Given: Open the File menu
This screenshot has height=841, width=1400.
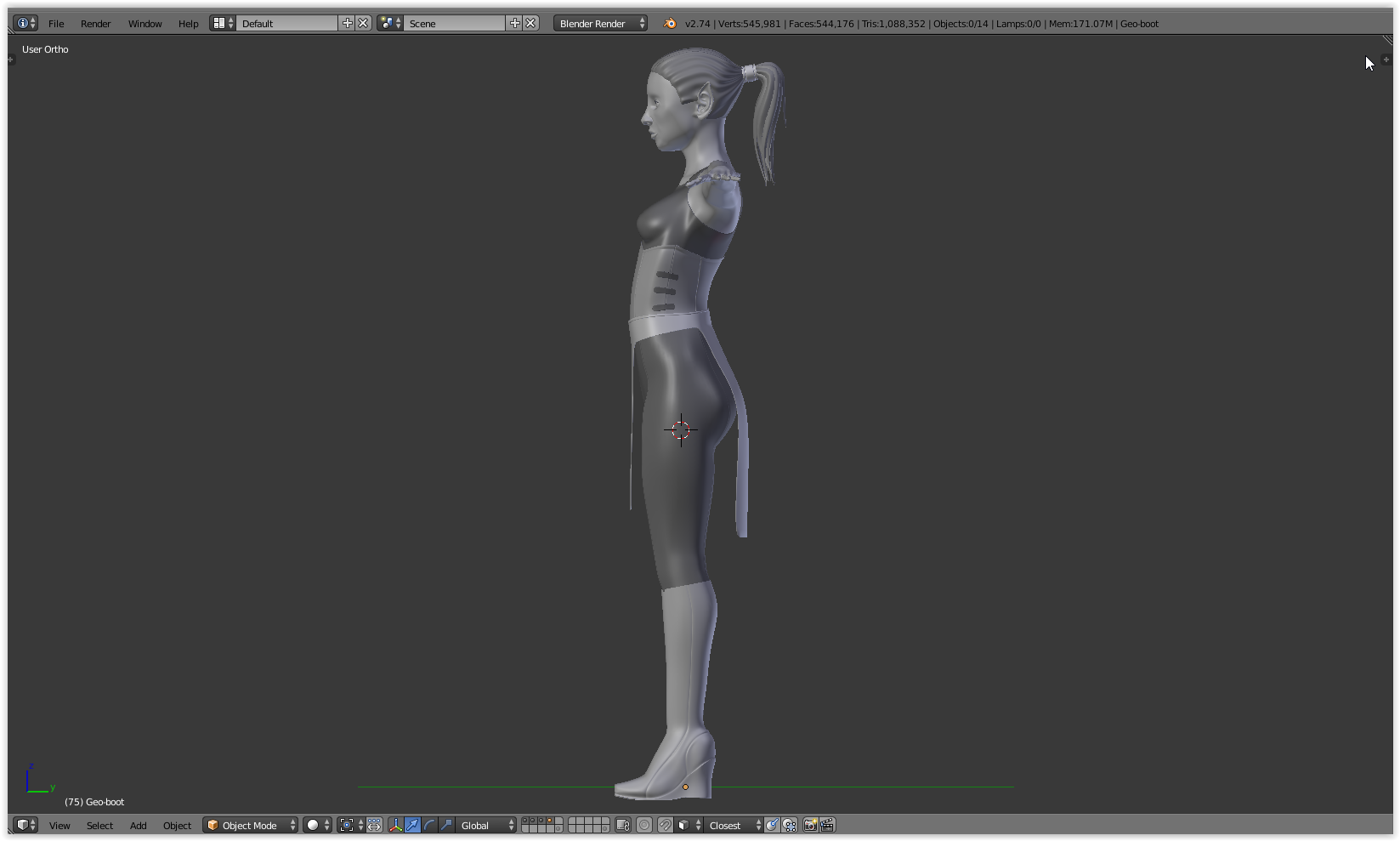Looking at the screenshot, I should click(56, 24).
